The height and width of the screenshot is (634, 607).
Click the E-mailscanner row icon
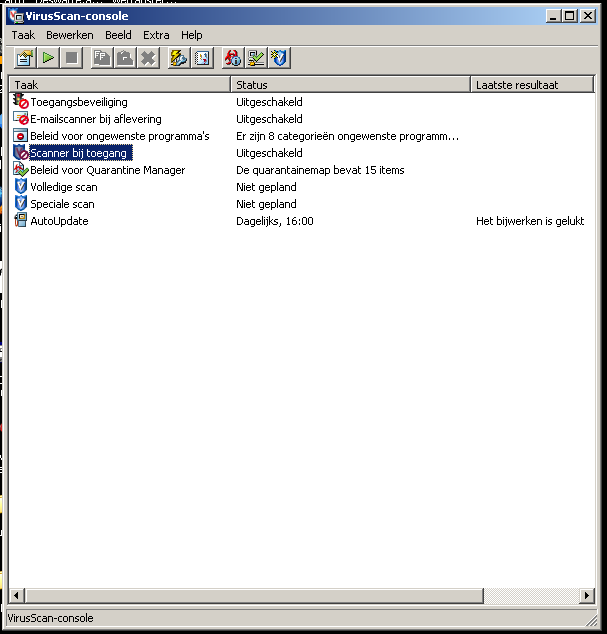(20, 118)
